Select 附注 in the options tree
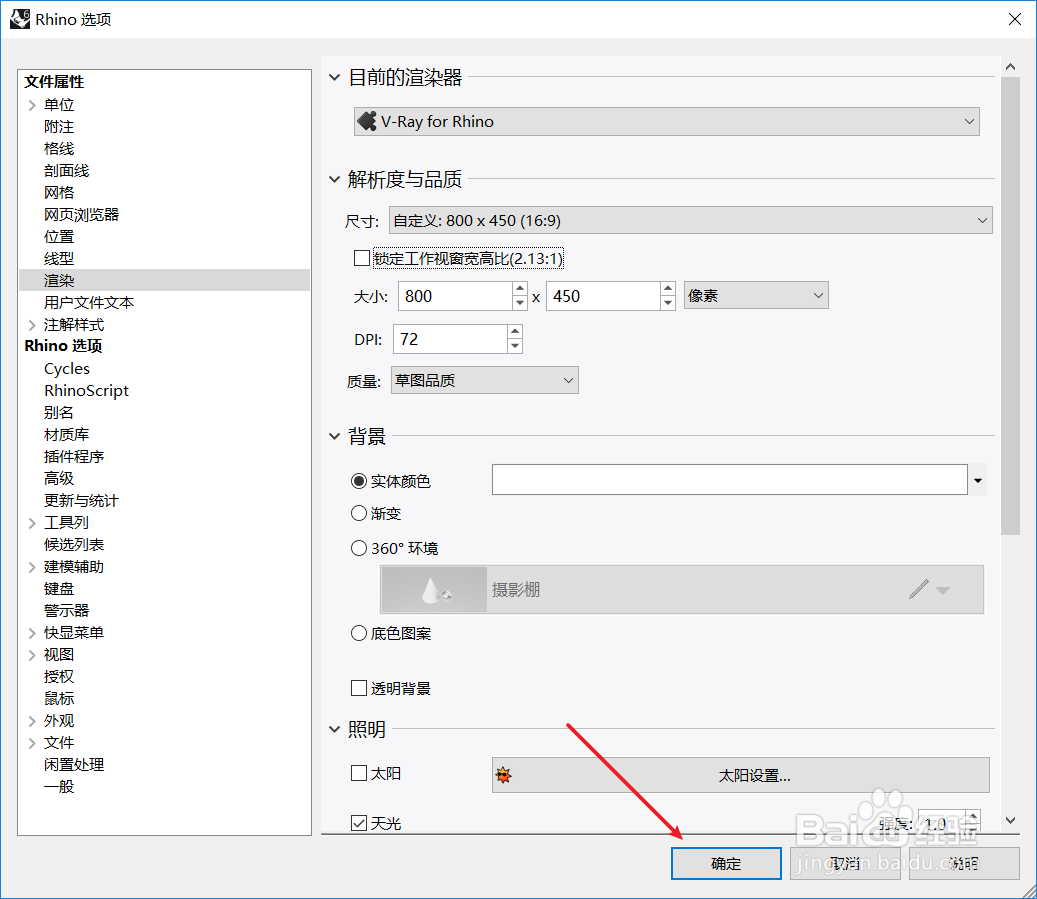This screenshot has width=1037, height=899. [59, 126]
